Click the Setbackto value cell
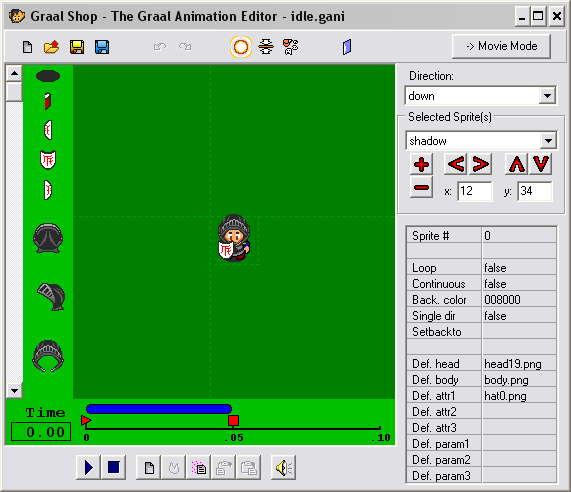Screen dimensions: 571x492 [519, 332]
